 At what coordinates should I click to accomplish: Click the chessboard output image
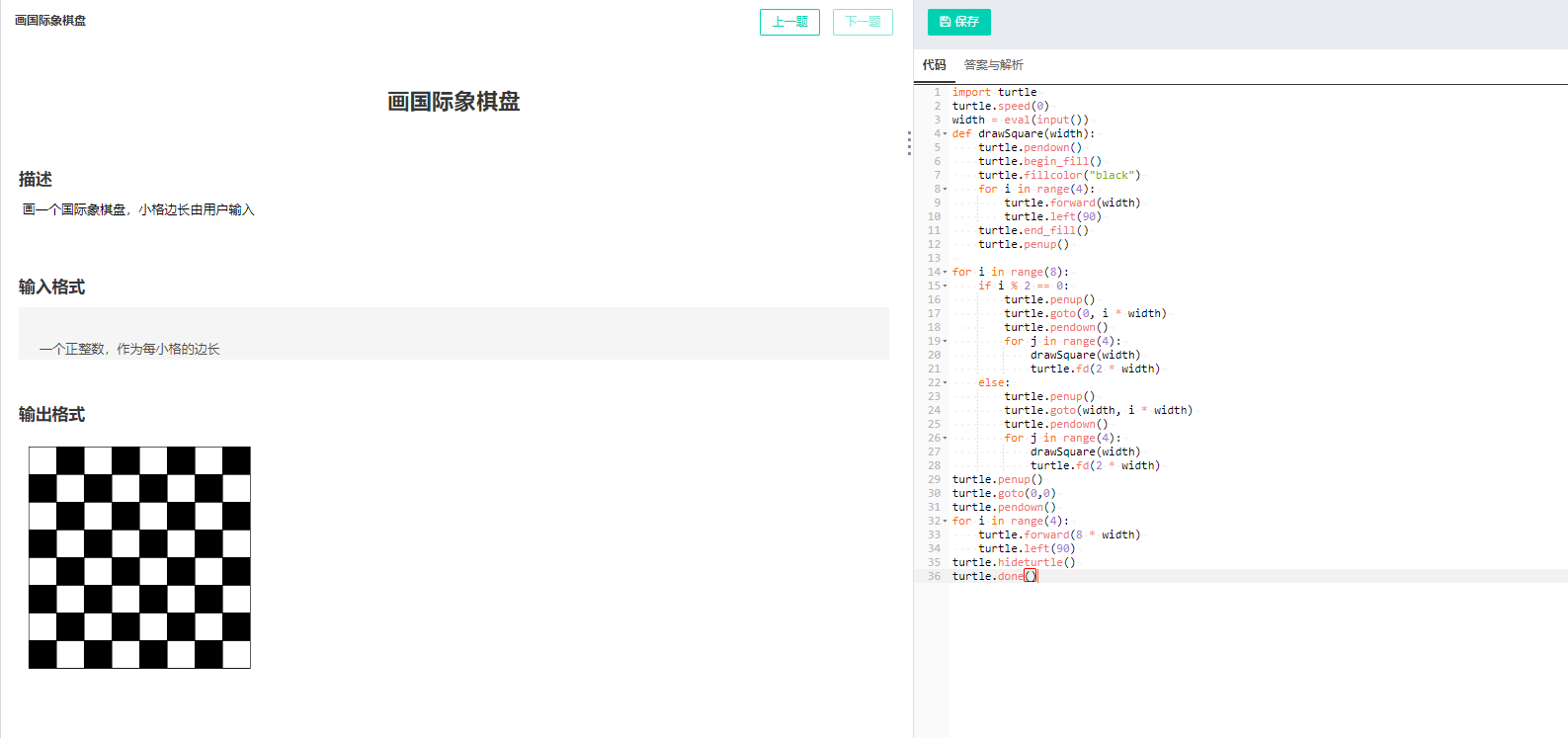139,557
